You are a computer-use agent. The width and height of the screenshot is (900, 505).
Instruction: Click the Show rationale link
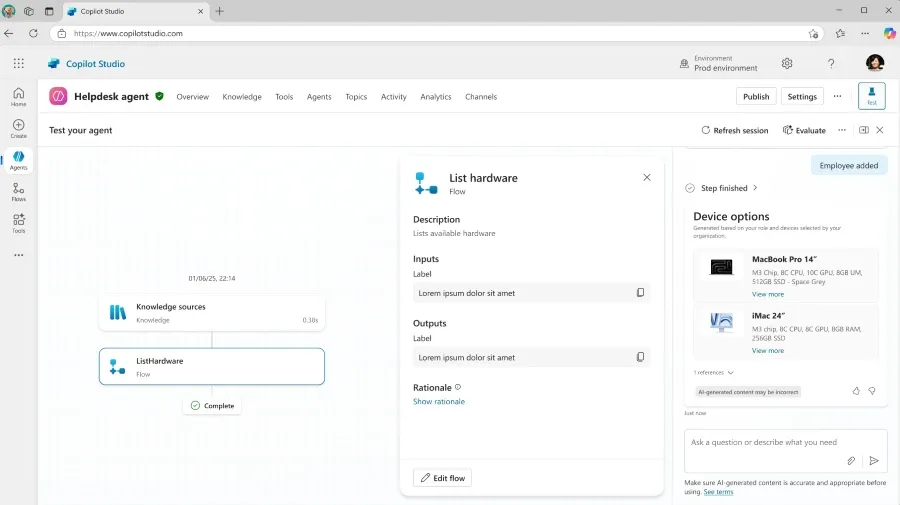(x=439, y=401)
